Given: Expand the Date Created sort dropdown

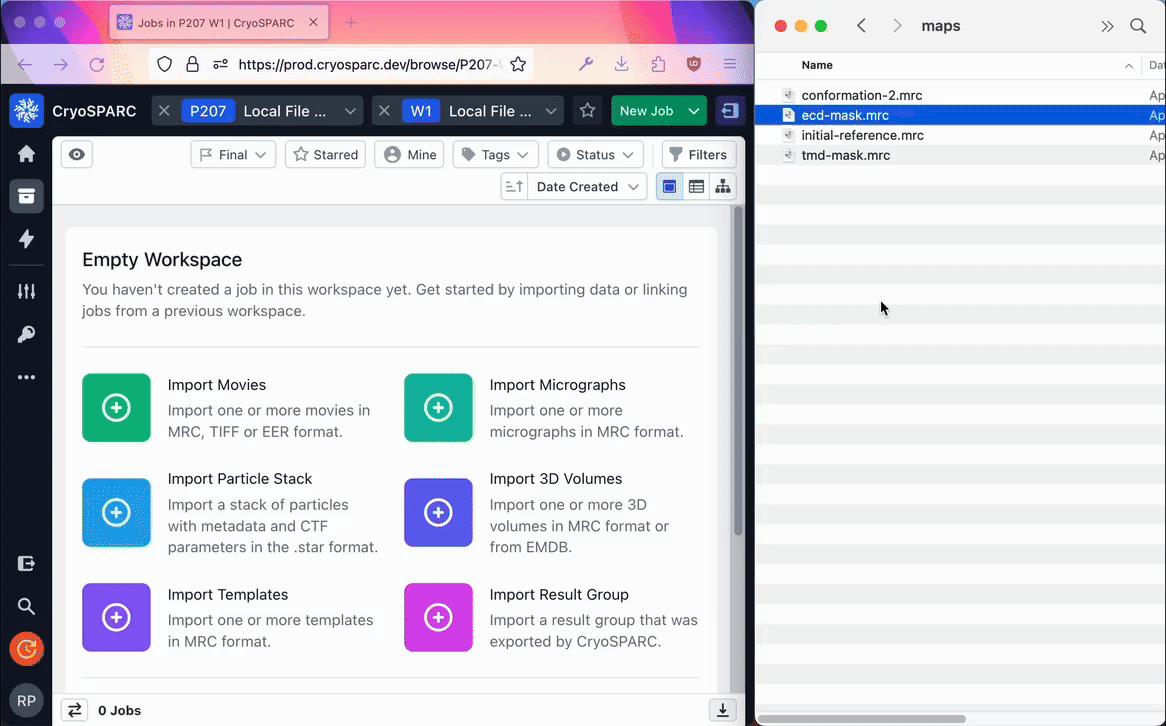Looking at the screenshot, I should pyautogui.click(x=586, y=187).
